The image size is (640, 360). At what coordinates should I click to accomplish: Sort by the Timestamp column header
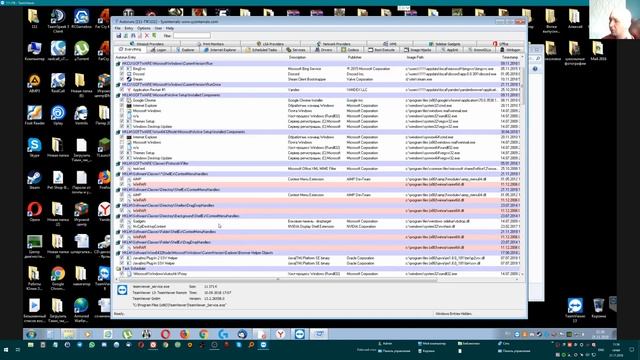pos(510,58)
